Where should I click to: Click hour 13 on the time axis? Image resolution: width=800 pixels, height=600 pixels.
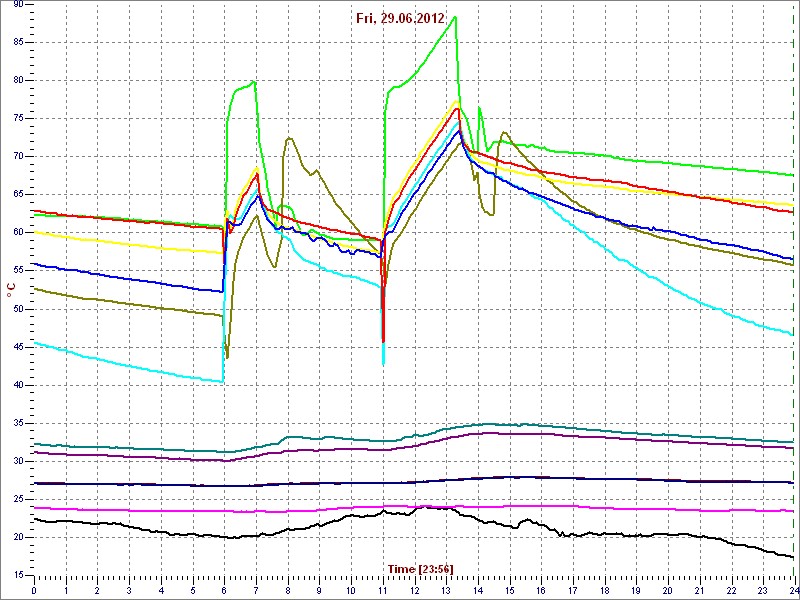pos(446,590)
